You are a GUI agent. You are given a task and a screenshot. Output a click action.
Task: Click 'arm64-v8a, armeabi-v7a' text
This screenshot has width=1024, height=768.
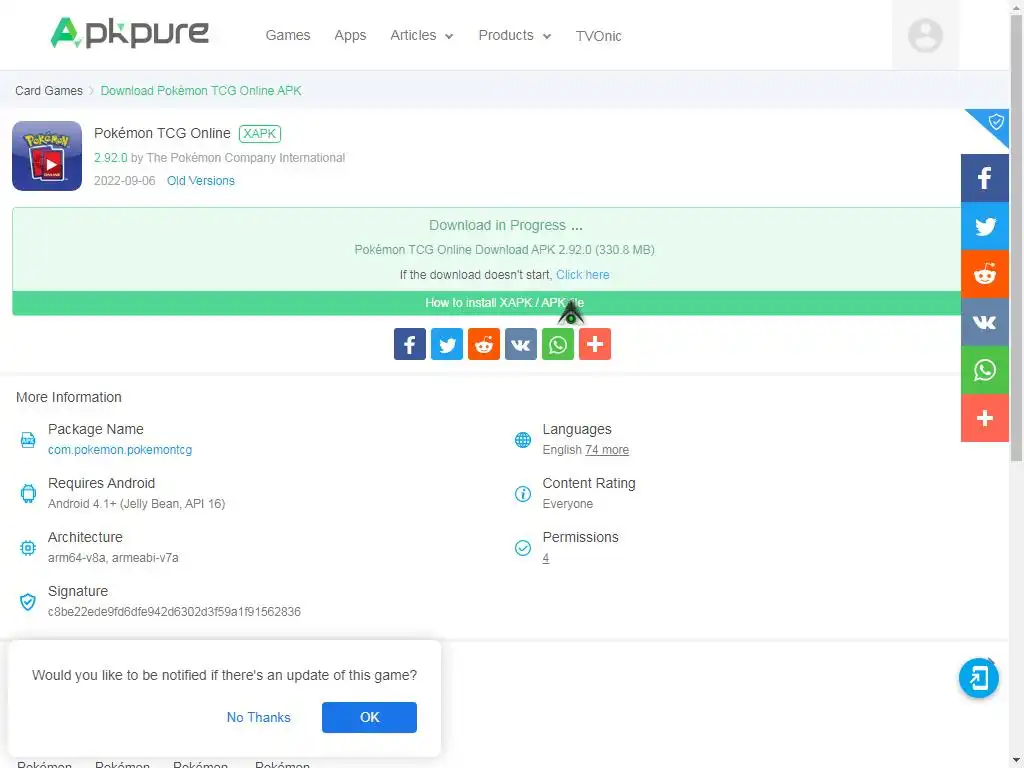tap(113, 558)
